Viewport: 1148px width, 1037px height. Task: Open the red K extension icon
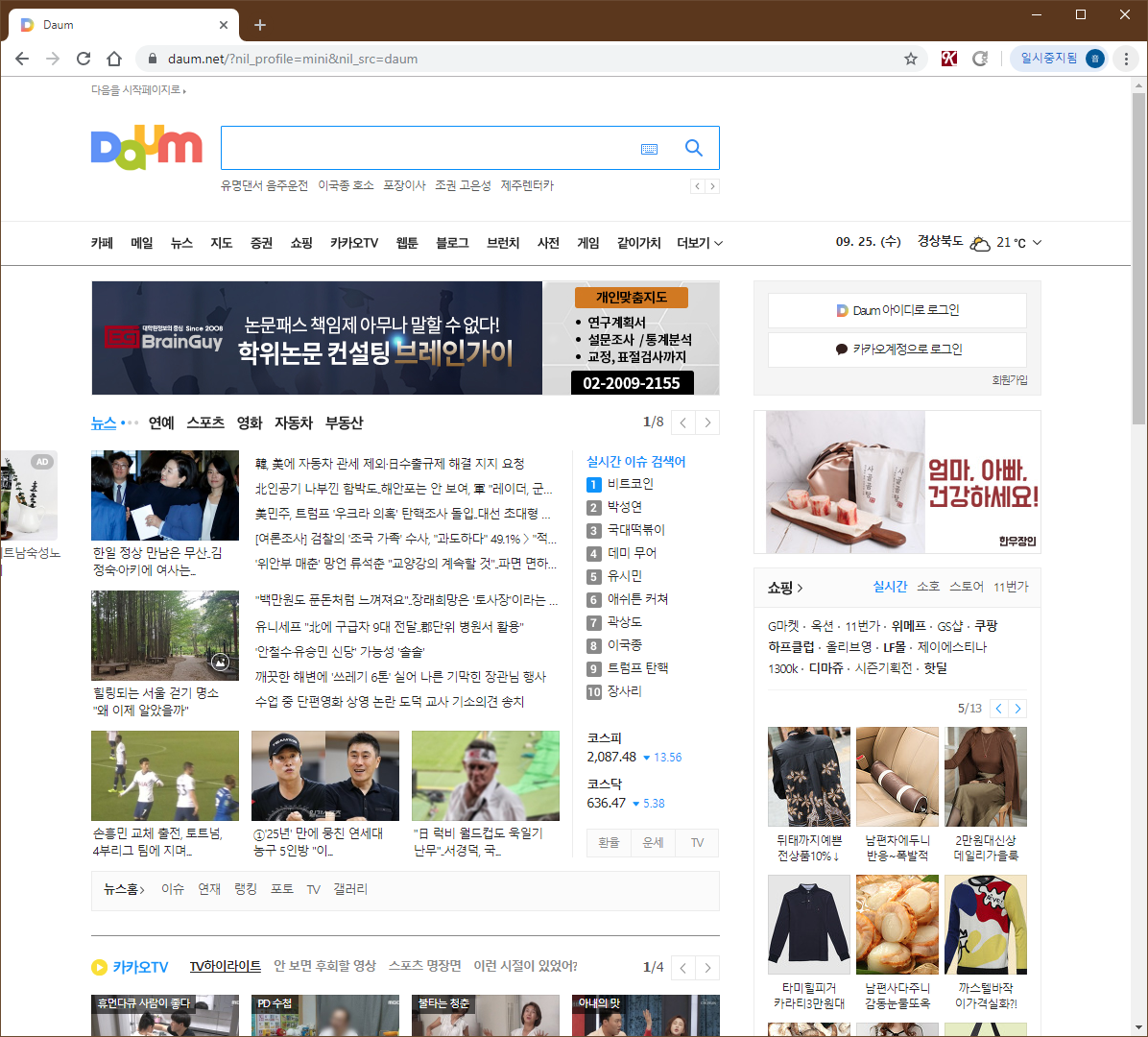[949, 59]
